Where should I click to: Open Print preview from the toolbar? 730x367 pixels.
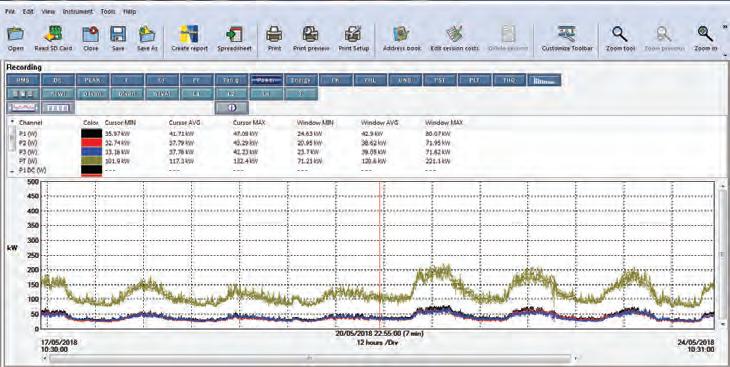click(x=311, y=35)
